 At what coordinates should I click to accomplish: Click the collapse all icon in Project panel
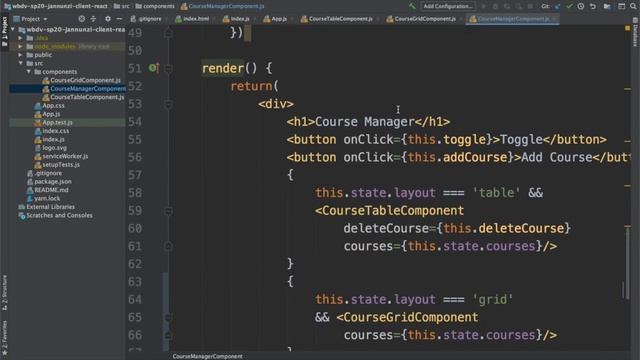point(93,19)
